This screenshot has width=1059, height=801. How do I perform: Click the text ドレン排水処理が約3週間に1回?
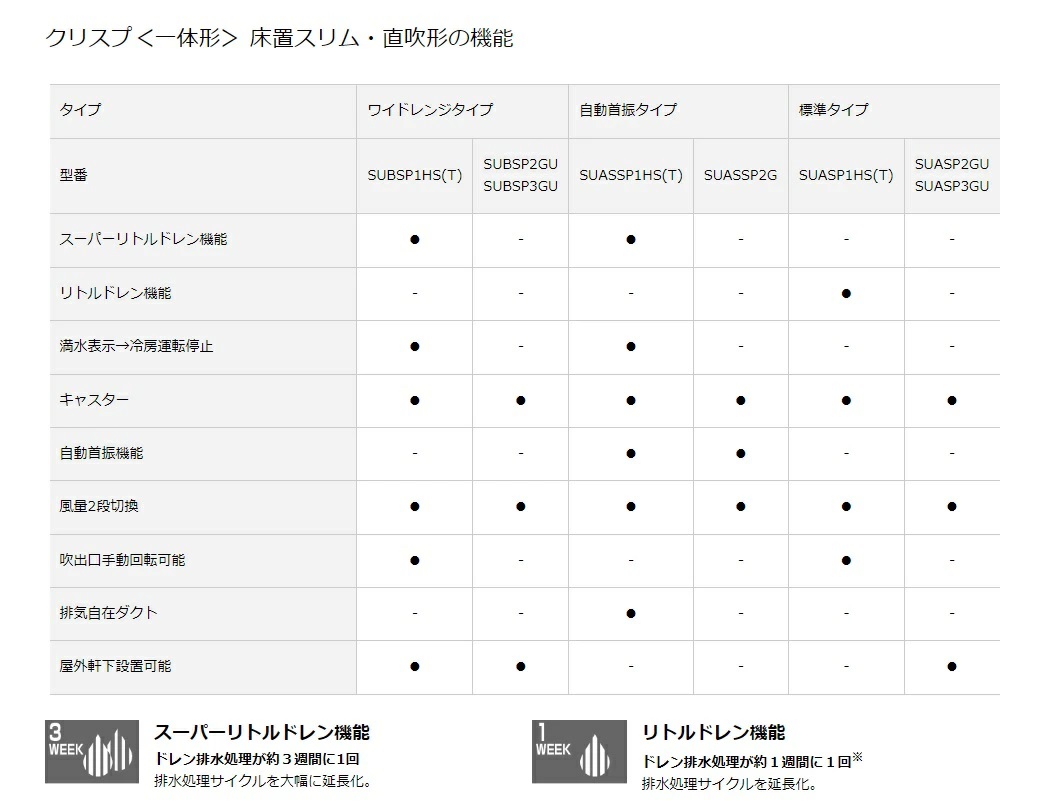point(257,759)
